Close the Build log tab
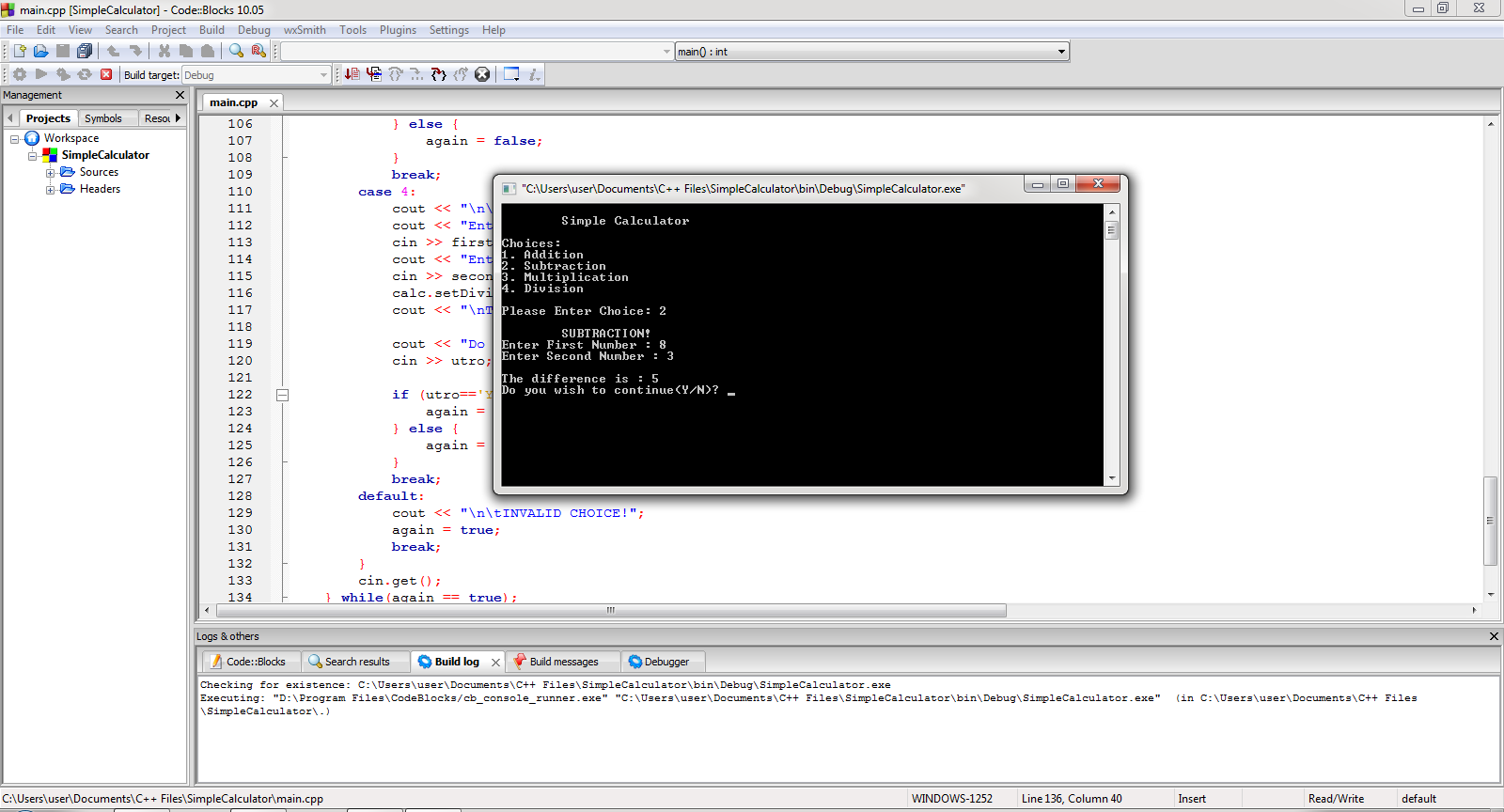The height and width of the screenshot is (812, 1504). pos(495,663)
